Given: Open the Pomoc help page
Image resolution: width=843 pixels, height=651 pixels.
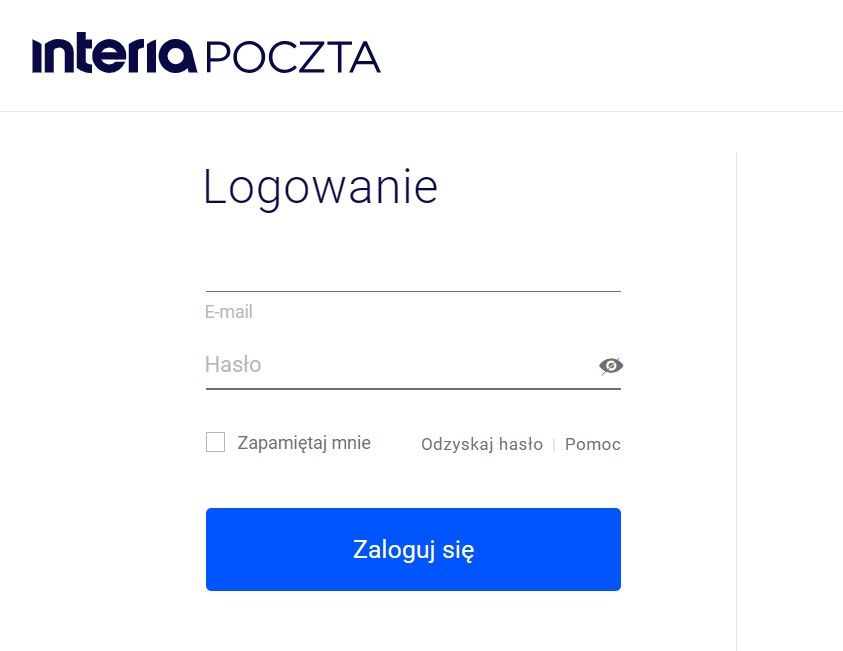Looking at the screenshot, I should coord(592,443).
